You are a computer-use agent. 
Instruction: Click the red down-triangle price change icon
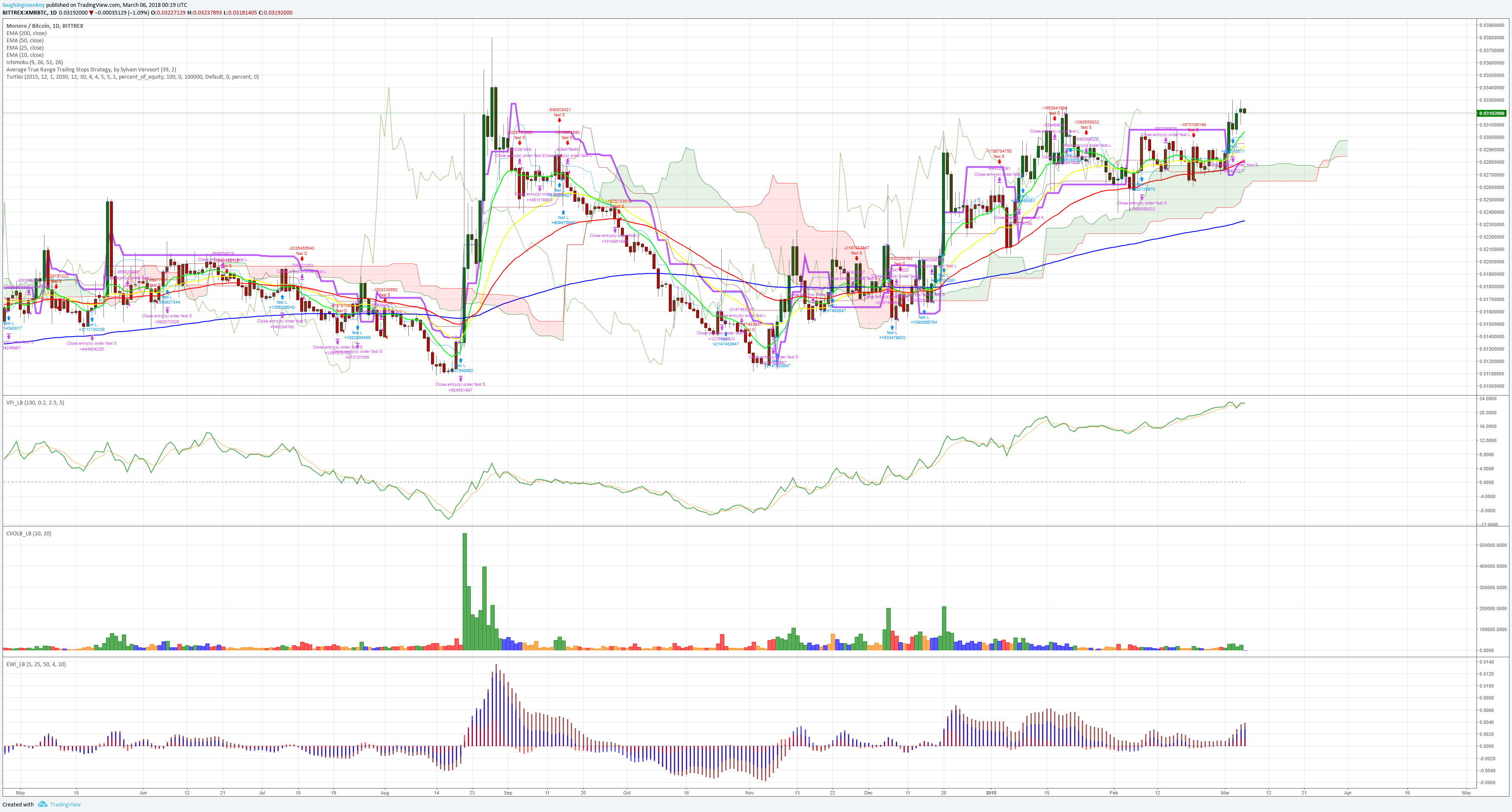coord(91,13)
